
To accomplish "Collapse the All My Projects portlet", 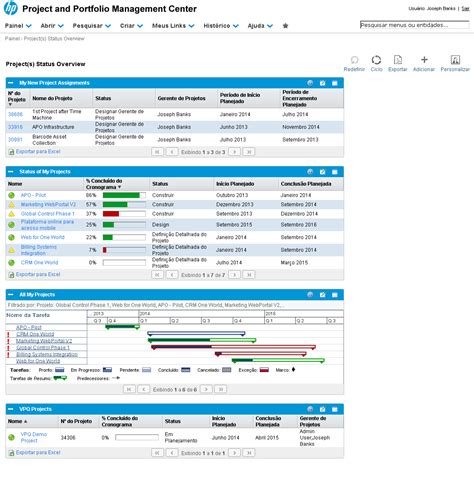I will (x=11, y=295).
